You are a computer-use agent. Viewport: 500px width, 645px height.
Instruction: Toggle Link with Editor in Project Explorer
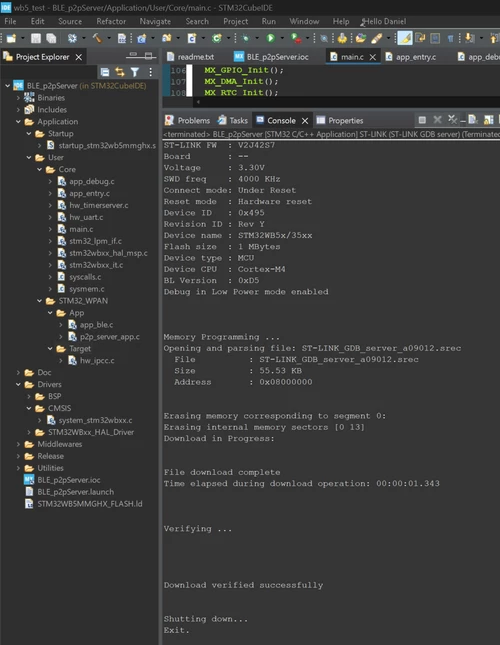(120, 72)
